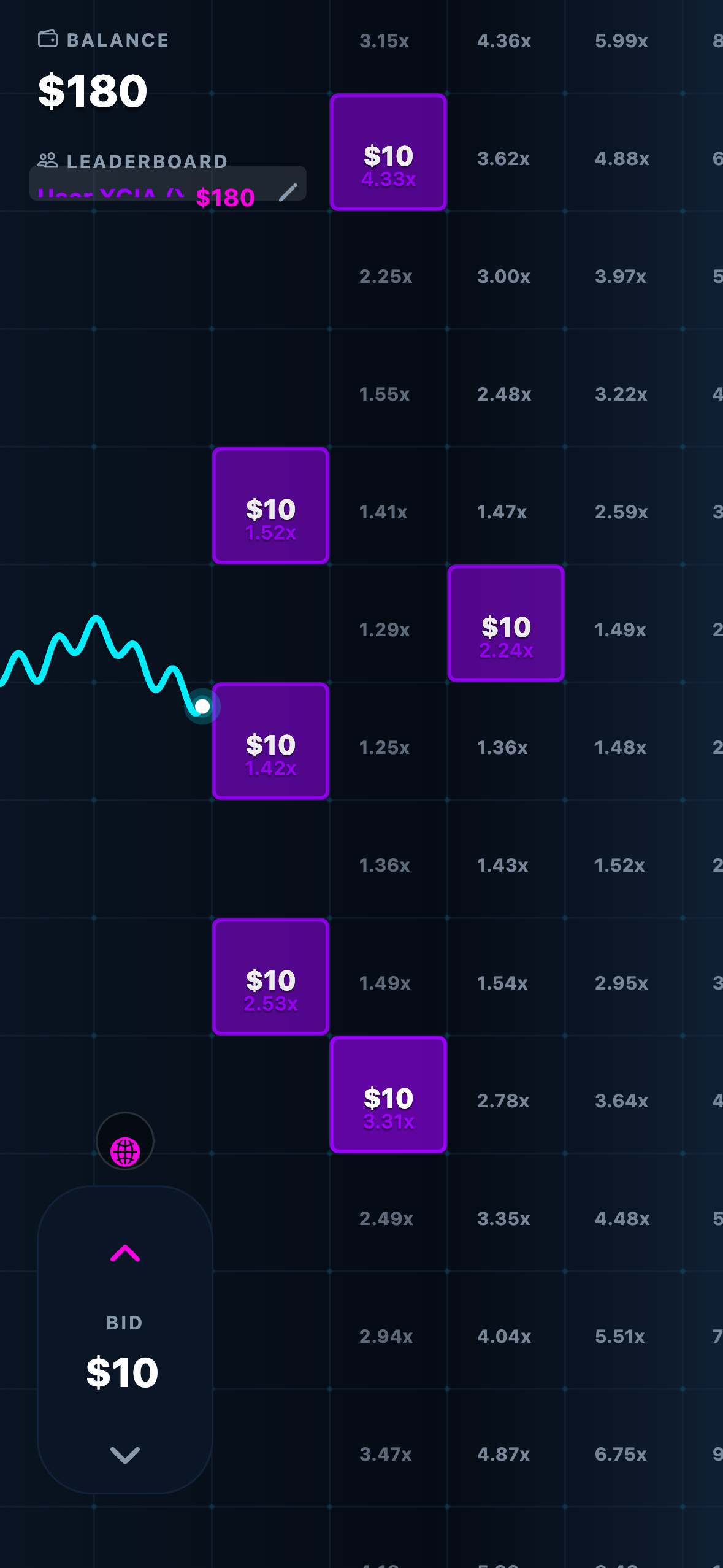Screen dimensions: 723x1568
Task: Click the people icon beside LEADERBOARD
Action: pyautogui.click(x=49, y=161)
